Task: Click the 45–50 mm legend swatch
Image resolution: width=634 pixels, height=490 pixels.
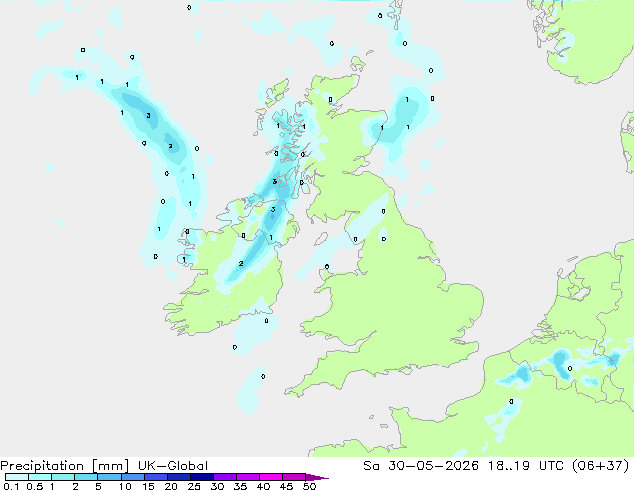Action: click(x=294, y=477)
